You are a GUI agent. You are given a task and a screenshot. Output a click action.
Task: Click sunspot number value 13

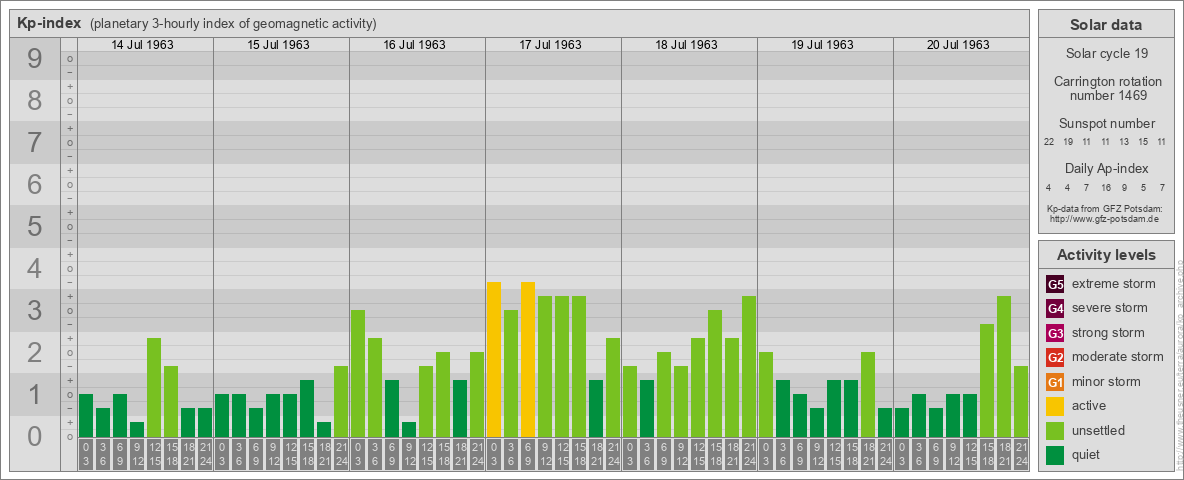1124,142
